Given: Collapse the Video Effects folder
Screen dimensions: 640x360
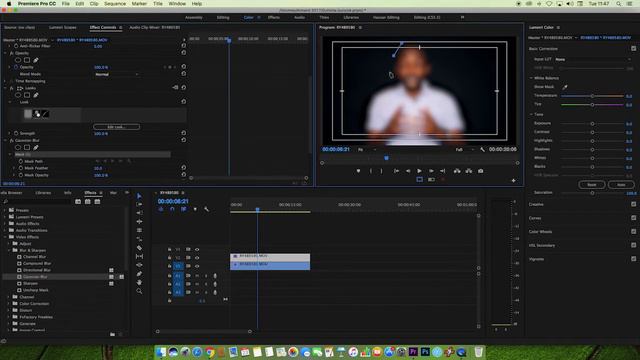Looking at the screenshot, I should pyautogui.click(x=5, y=237).
